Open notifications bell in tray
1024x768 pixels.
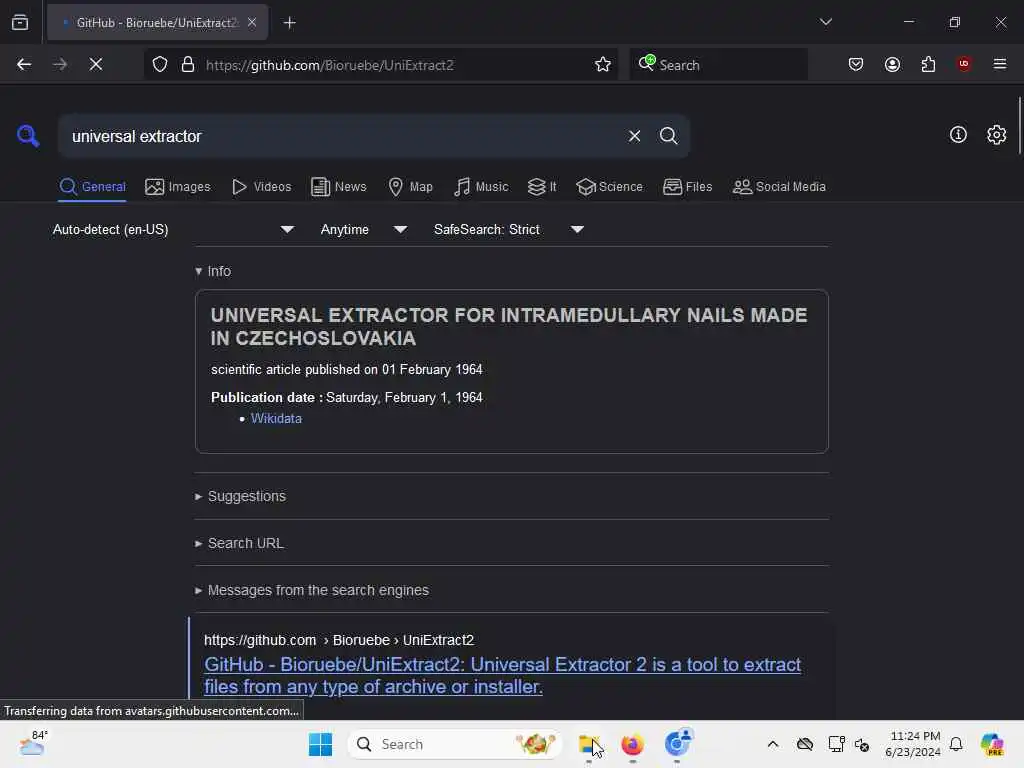[x=956, y=744]
